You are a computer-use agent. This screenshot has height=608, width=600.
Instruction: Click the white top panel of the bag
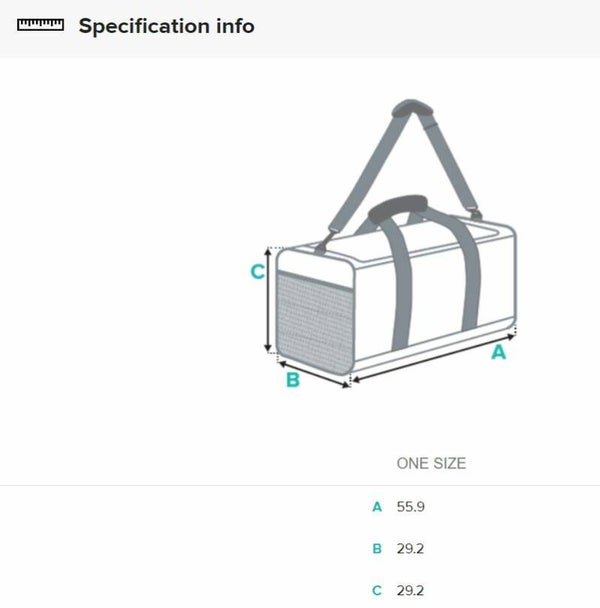[x=440, y=235]
